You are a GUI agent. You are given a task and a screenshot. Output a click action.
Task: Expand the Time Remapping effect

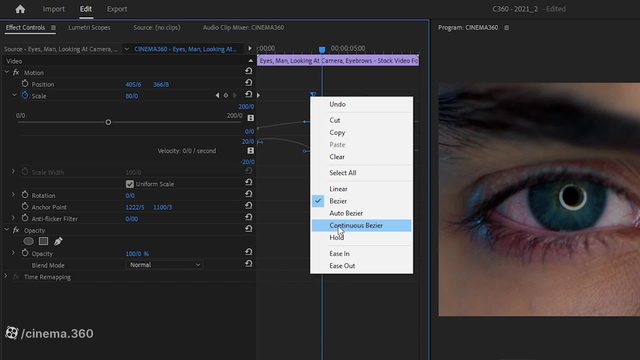tap(6, 276)
